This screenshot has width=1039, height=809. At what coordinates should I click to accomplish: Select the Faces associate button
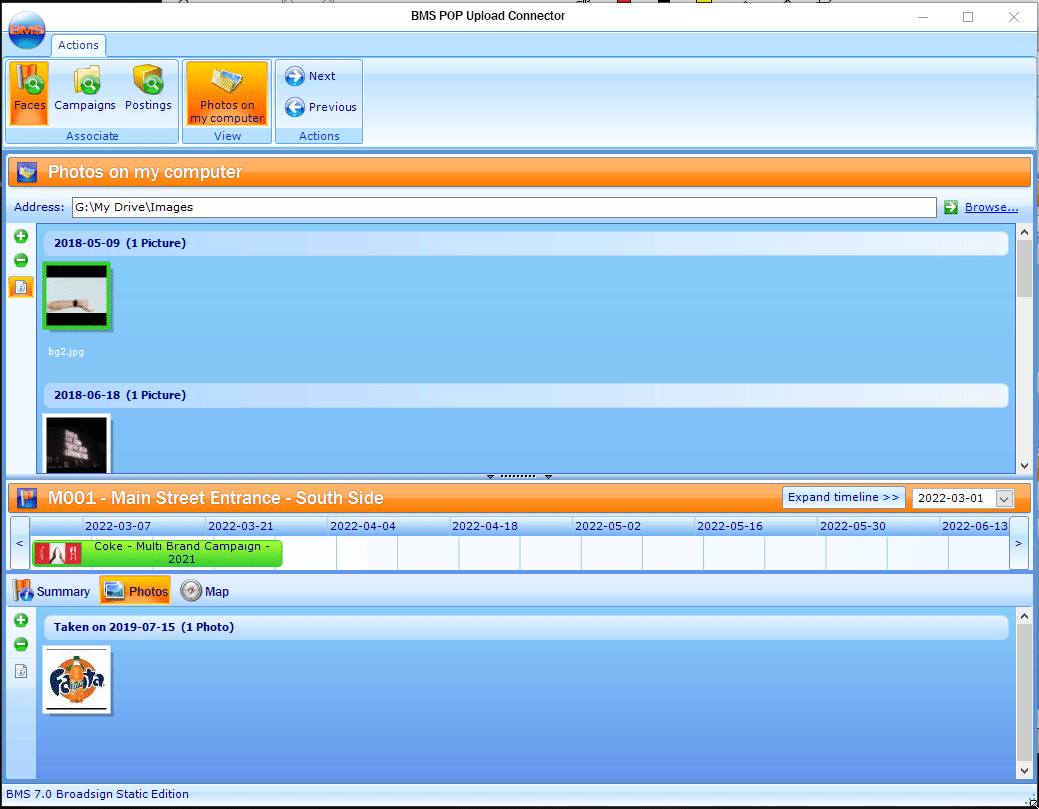pyautogui.click(x=29, y=93)
